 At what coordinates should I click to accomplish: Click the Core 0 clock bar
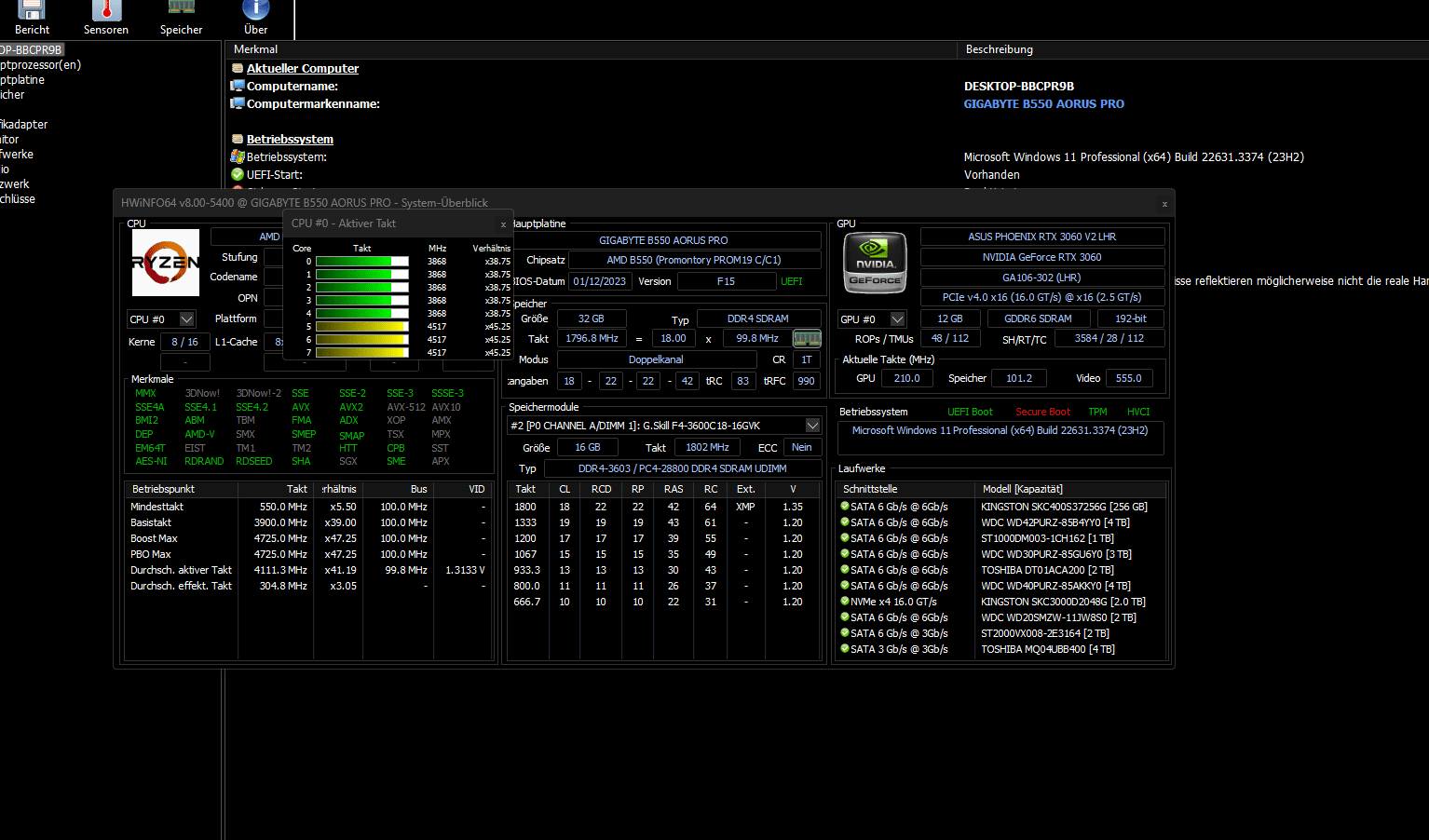[362, 262]
